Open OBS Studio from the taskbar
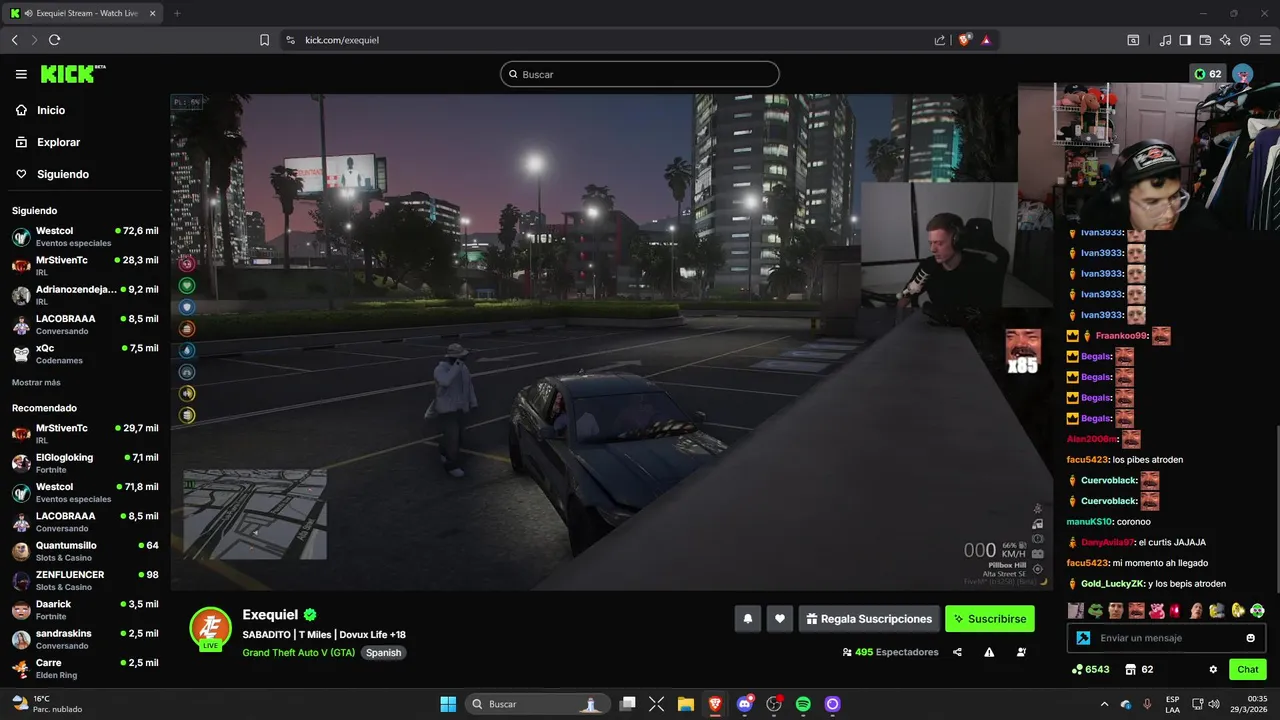The image size is (1280, 720). pos(774,704)
